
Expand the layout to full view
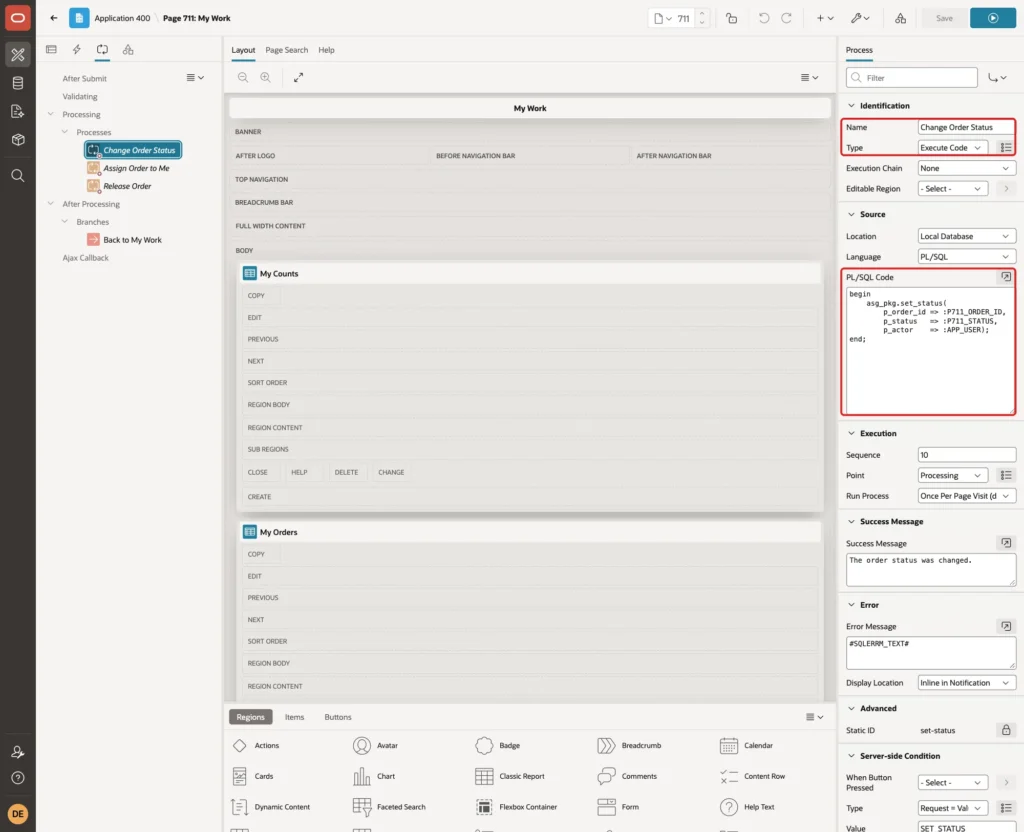(298, 77)
